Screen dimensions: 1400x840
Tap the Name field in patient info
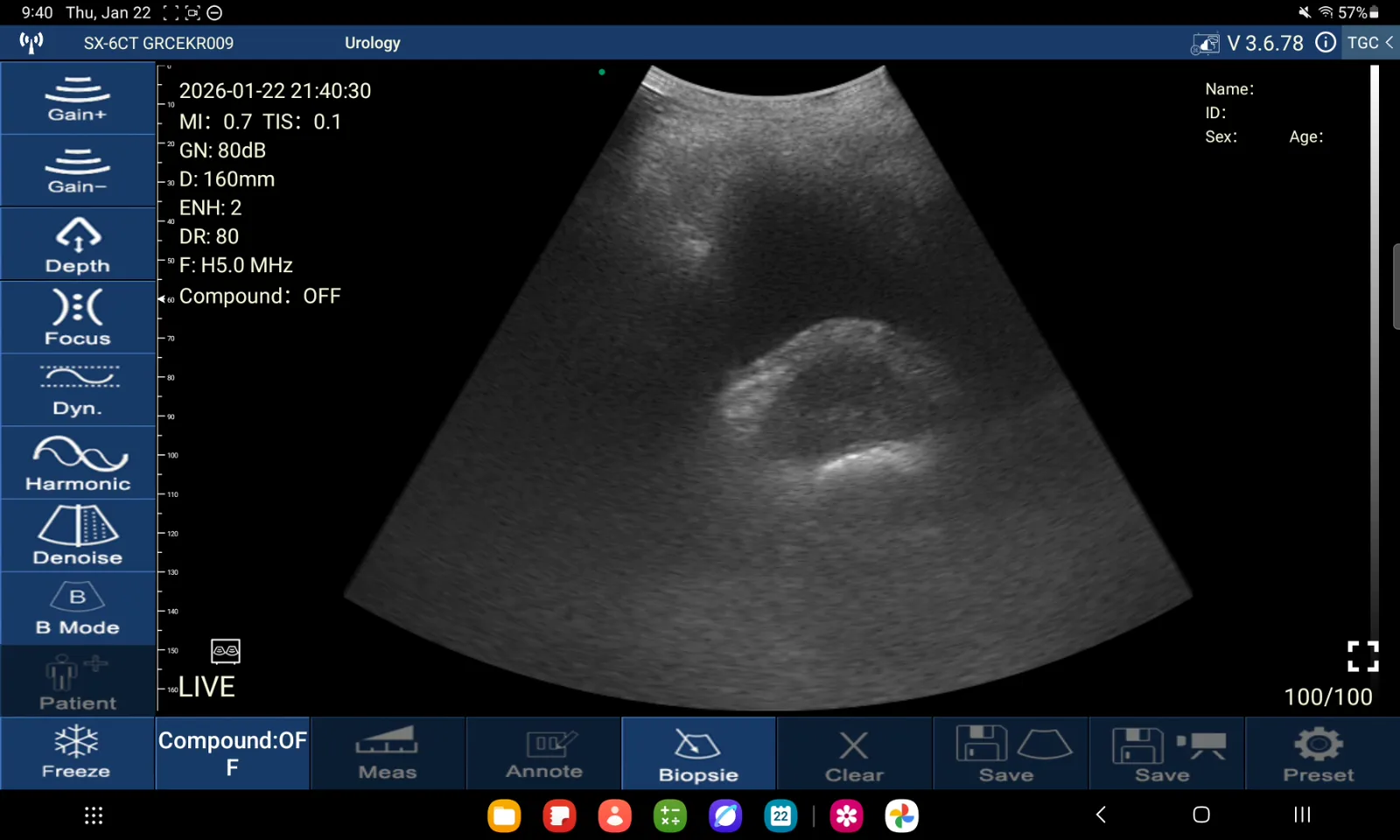[x=1229, y=89]
